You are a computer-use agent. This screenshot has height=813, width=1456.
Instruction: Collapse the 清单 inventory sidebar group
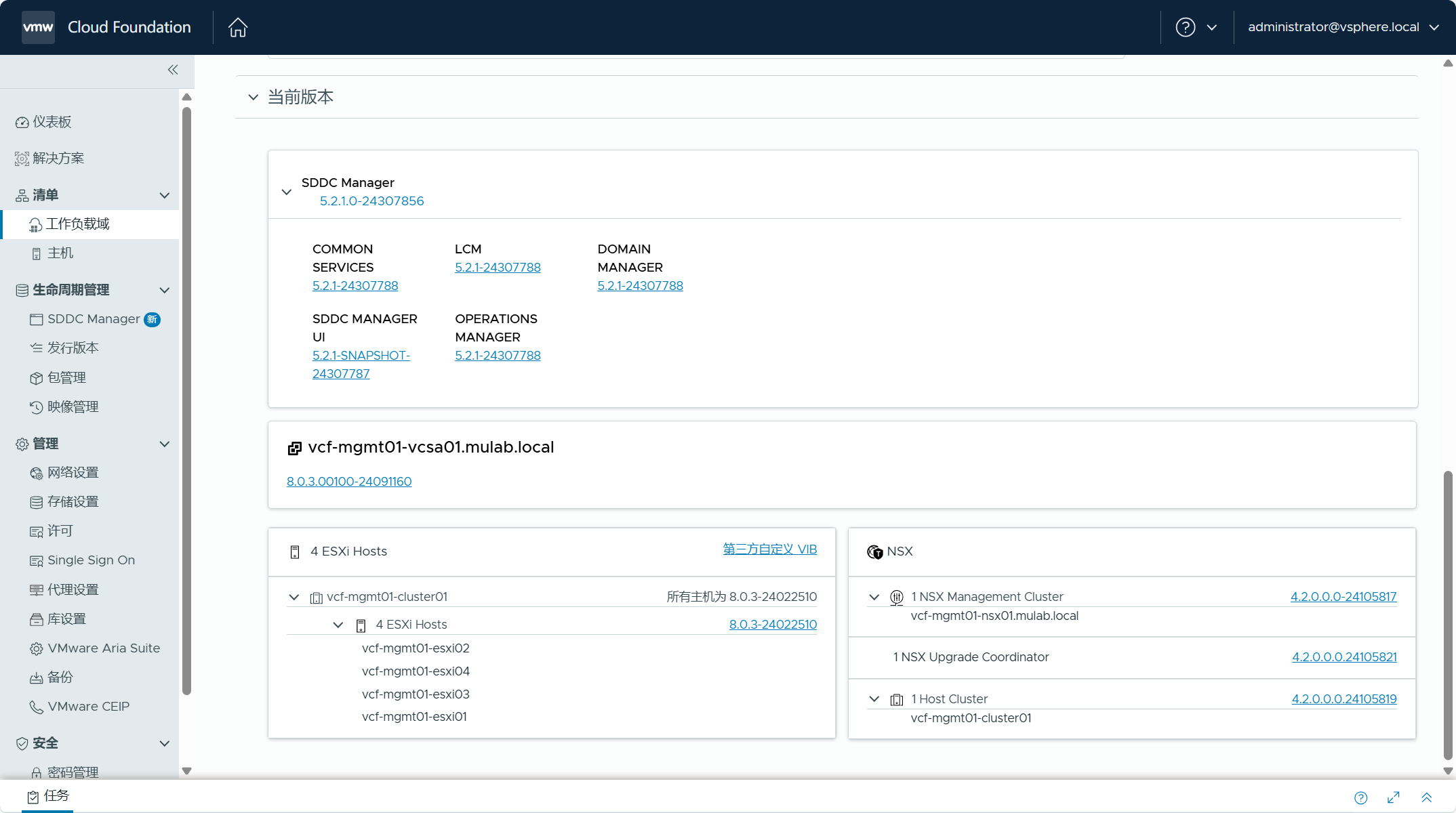164,196
